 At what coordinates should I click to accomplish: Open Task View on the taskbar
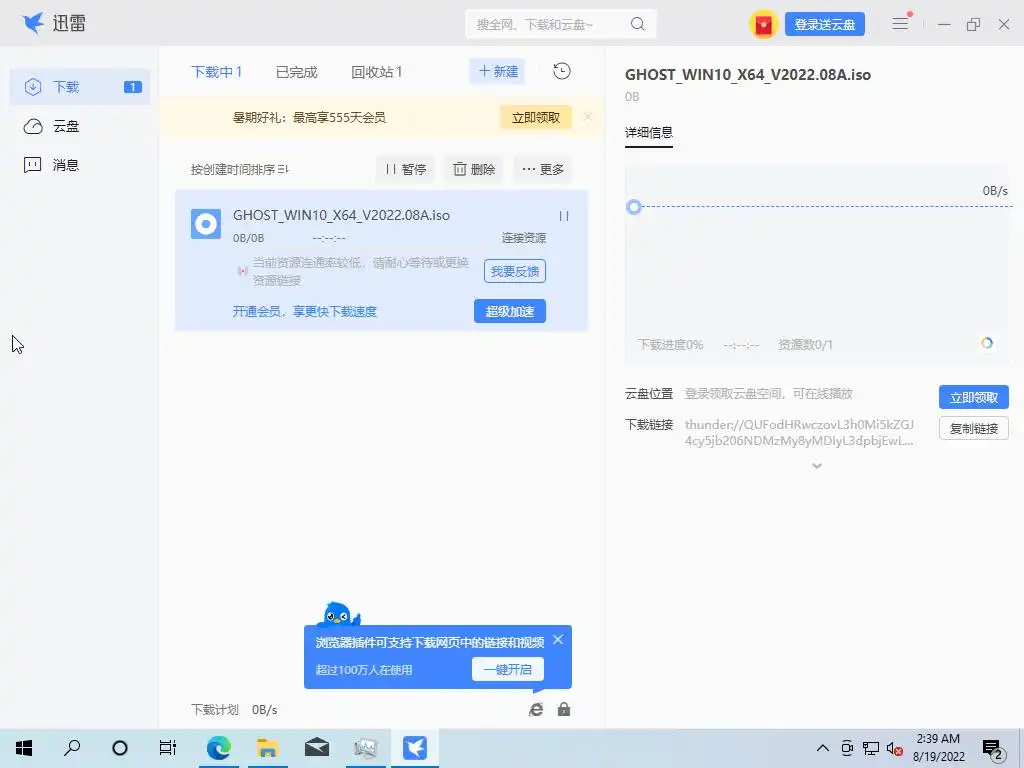168,748
